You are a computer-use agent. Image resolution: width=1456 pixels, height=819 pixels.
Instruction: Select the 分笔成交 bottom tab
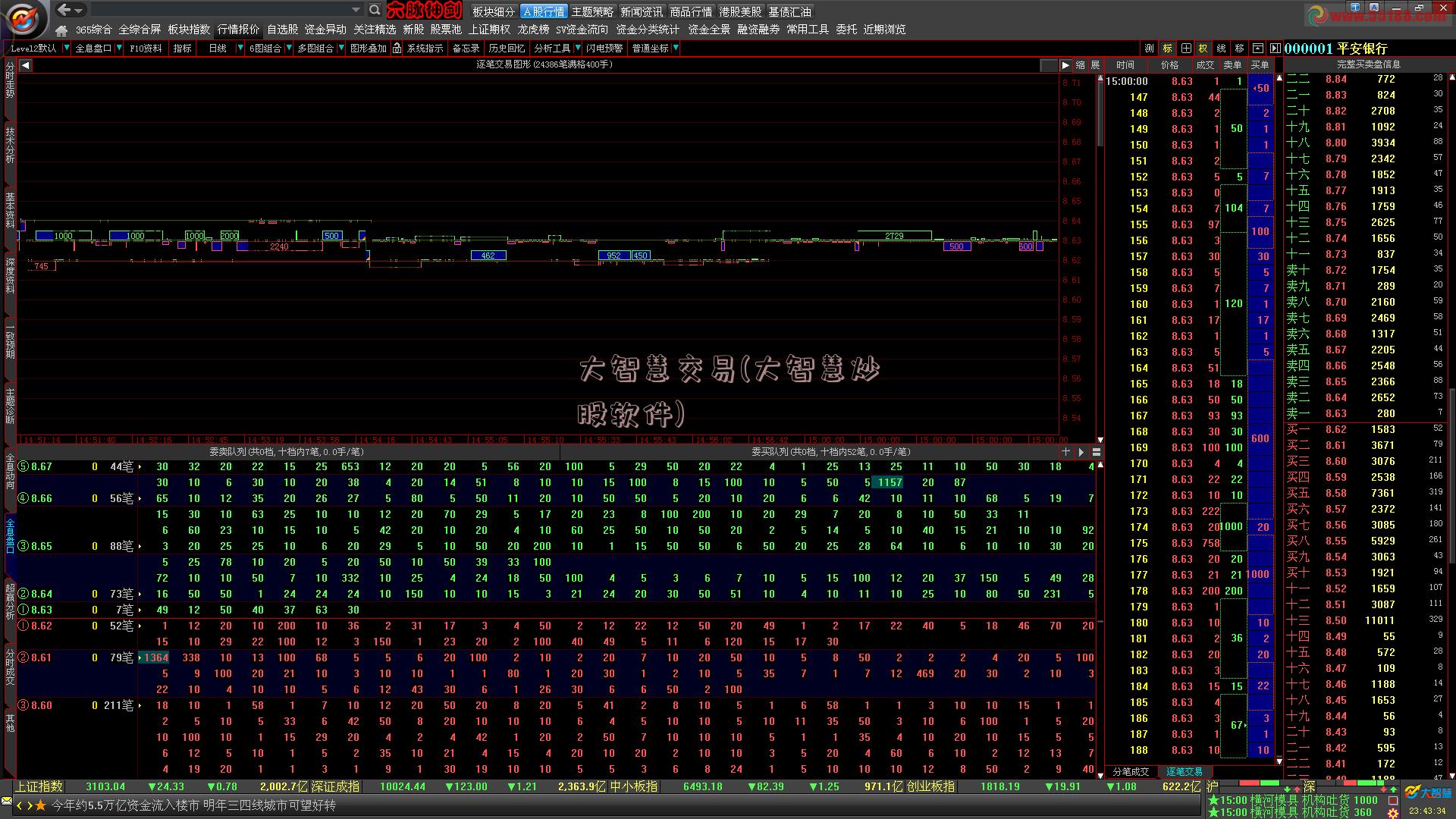pyautogui.click(x=1131, y=771)
